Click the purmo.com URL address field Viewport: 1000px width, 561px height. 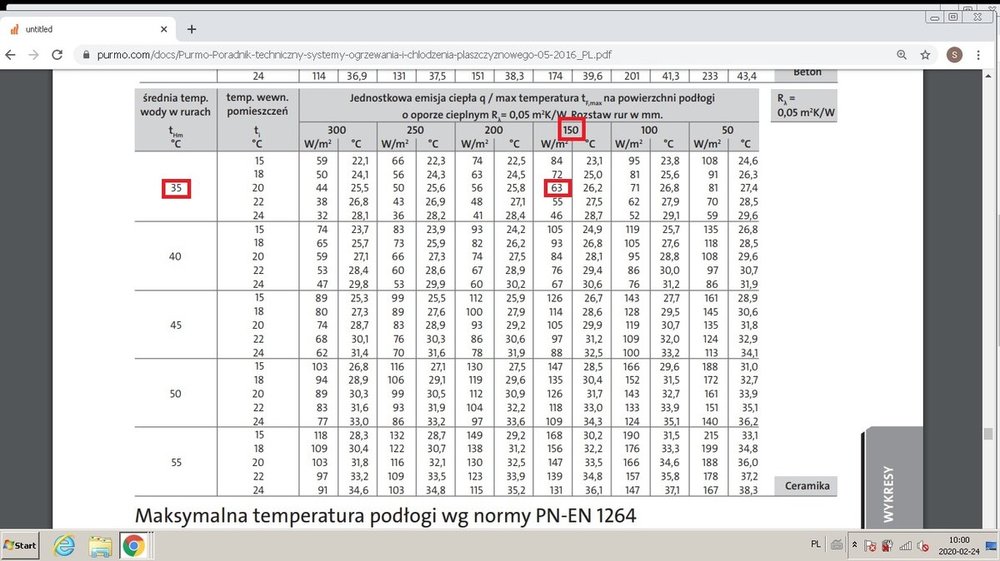click(x=400, y=55)
